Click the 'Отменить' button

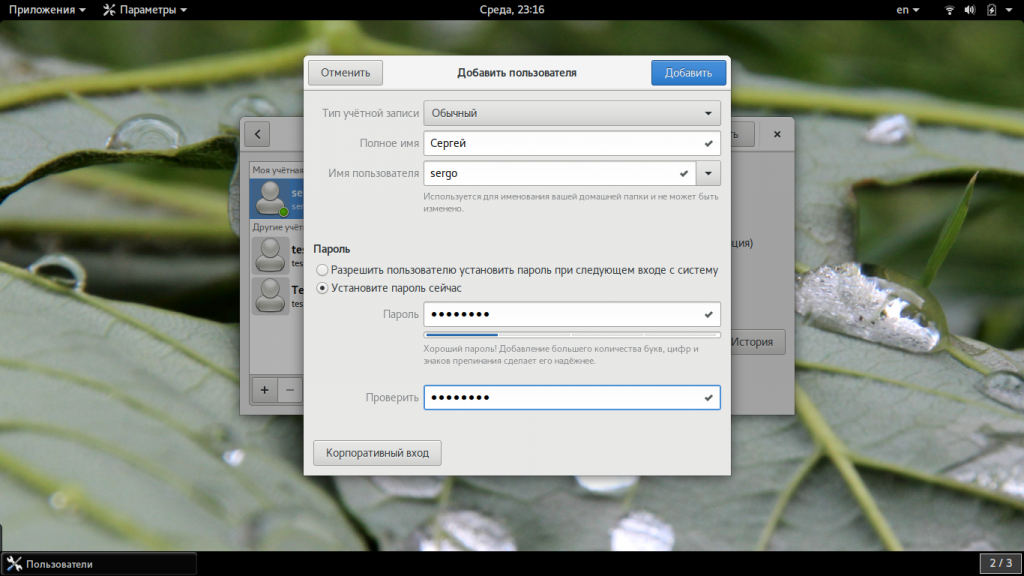pos(346,72)
